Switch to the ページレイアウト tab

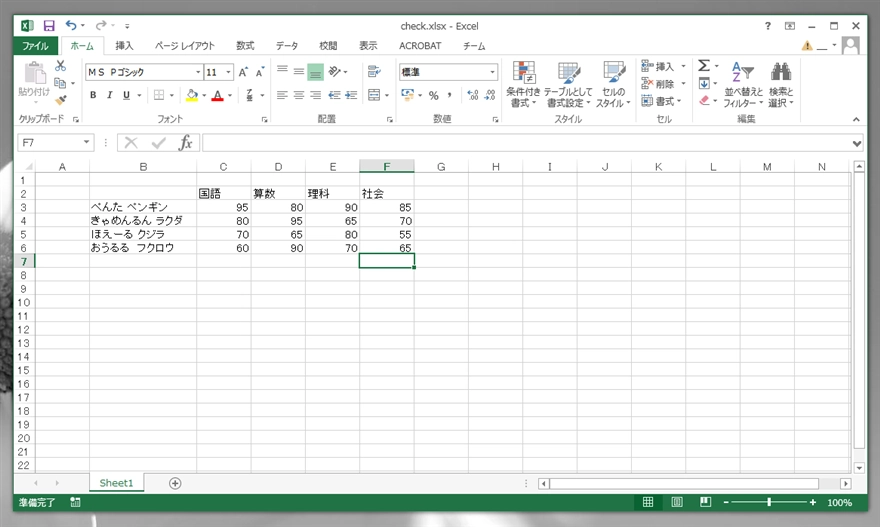[x=185, y=46]
